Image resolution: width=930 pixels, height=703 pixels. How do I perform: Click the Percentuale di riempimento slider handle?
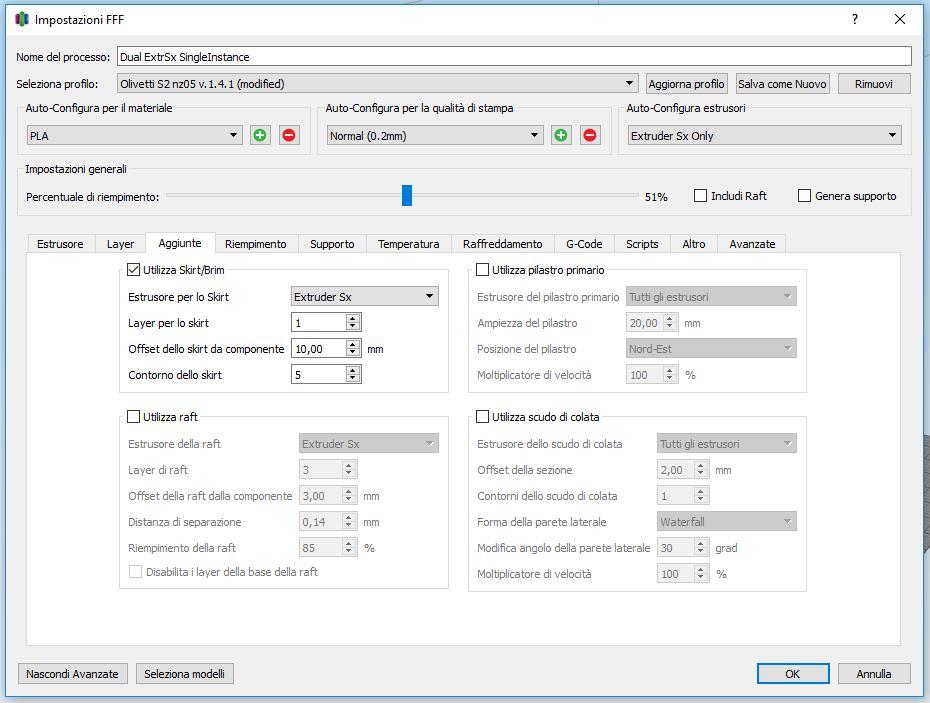click(x=407, y=195)
